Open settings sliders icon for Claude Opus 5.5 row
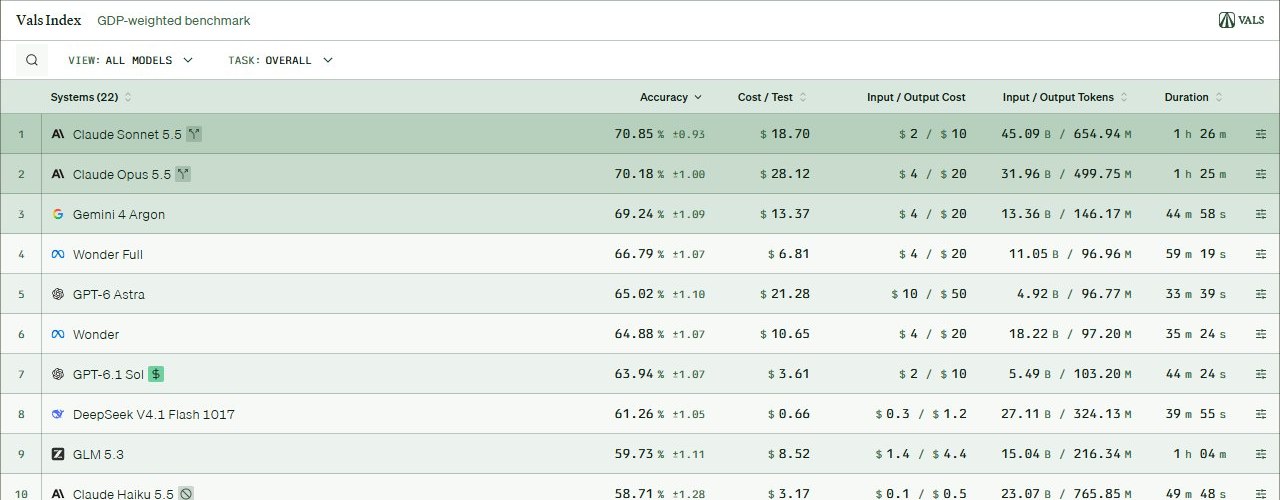This screenshot has height=500, width=1280. [x=1260, y=174]
